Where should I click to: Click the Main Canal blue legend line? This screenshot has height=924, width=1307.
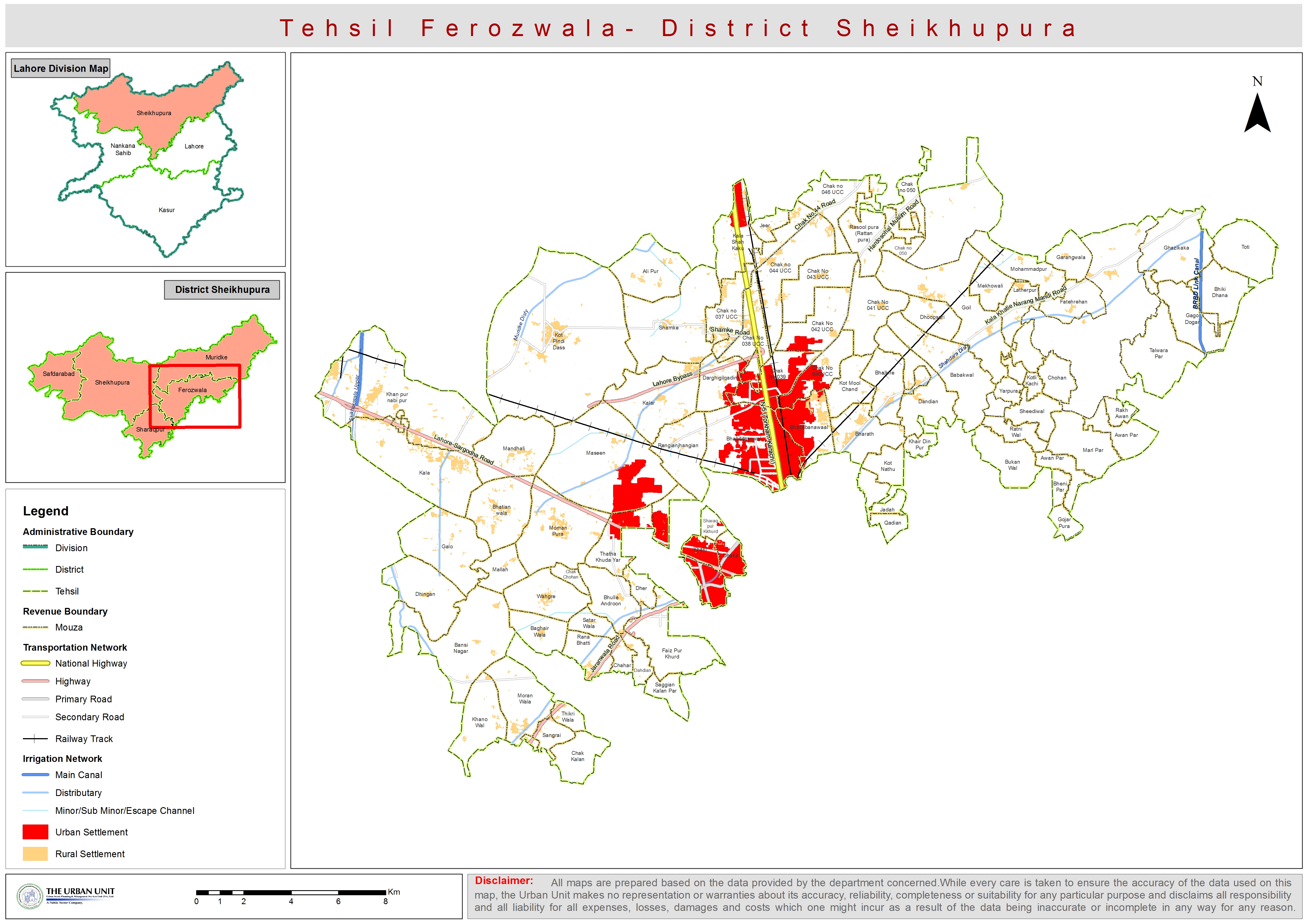pyautogui.click(x=35, y=774)
